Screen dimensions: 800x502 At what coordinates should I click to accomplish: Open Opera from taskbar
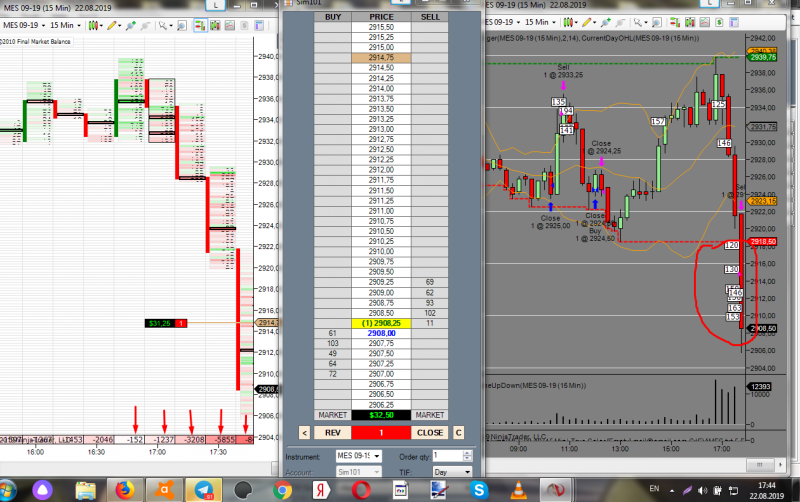tap(361, 490)
